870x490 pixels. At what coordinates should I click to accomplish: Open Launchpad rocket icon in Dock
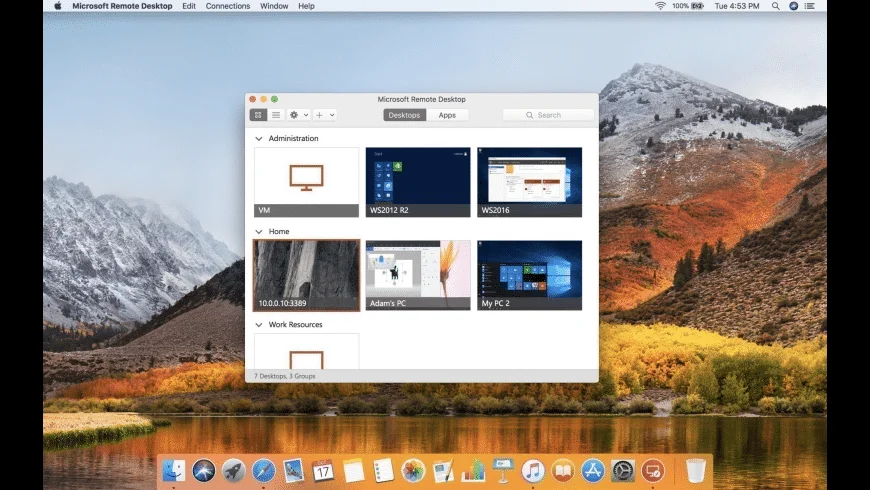coord(234,471)
